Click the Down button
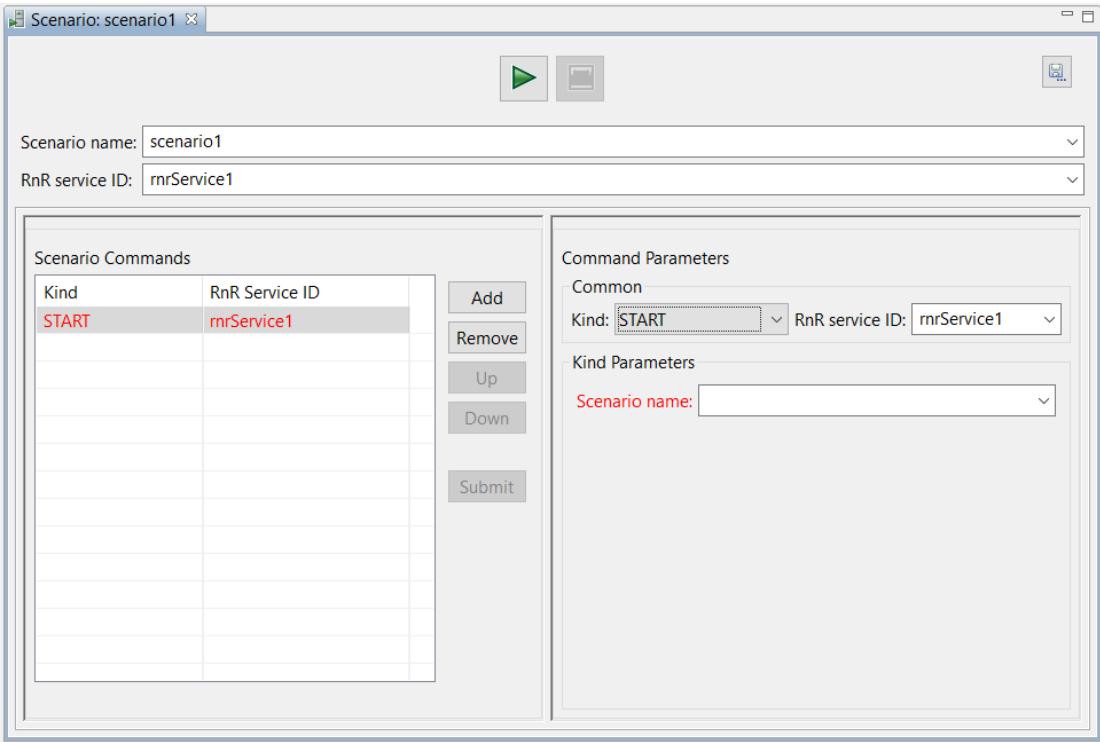The width and height of the screenshot is (1100, 742). [487, 418]
